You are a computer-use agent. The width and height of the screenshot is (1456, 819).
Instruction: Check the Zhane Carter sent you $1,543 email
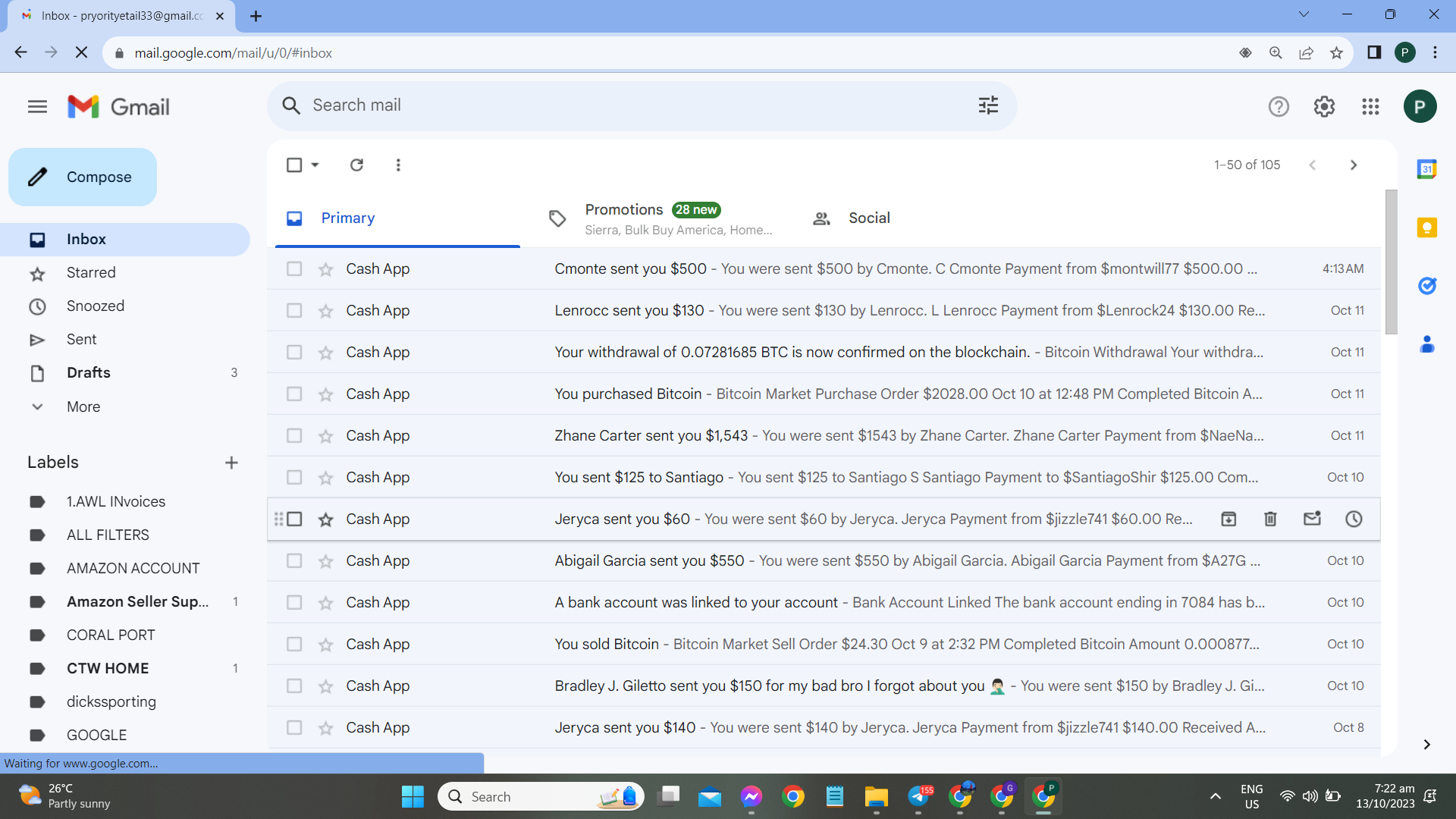tap(294, 436)
